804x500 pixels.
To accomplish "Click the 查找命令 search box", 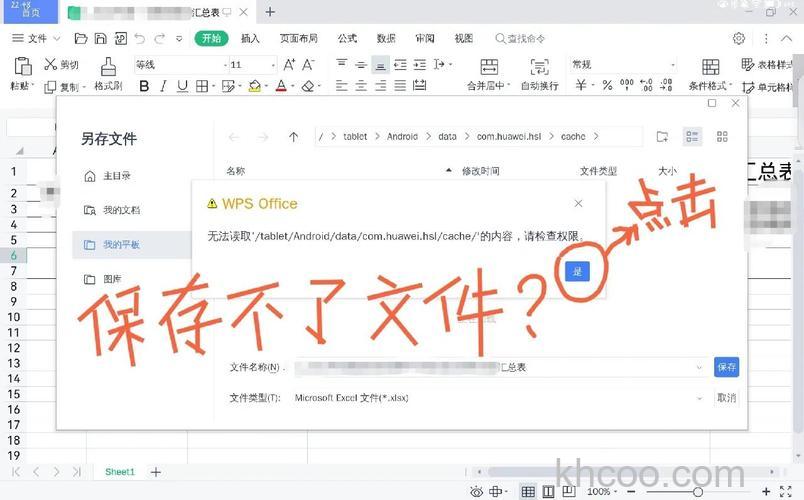I will click(x=520, y=38).
